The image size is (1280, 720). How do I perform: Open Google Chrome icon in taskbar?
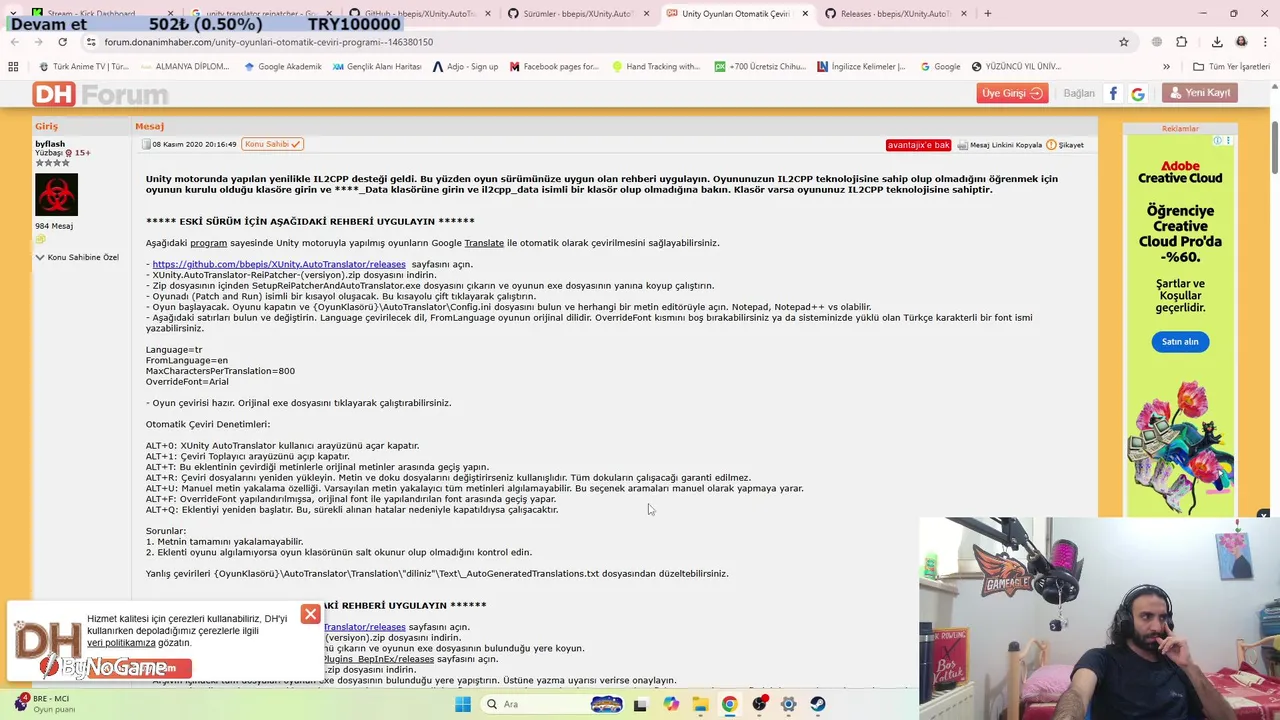729,704
